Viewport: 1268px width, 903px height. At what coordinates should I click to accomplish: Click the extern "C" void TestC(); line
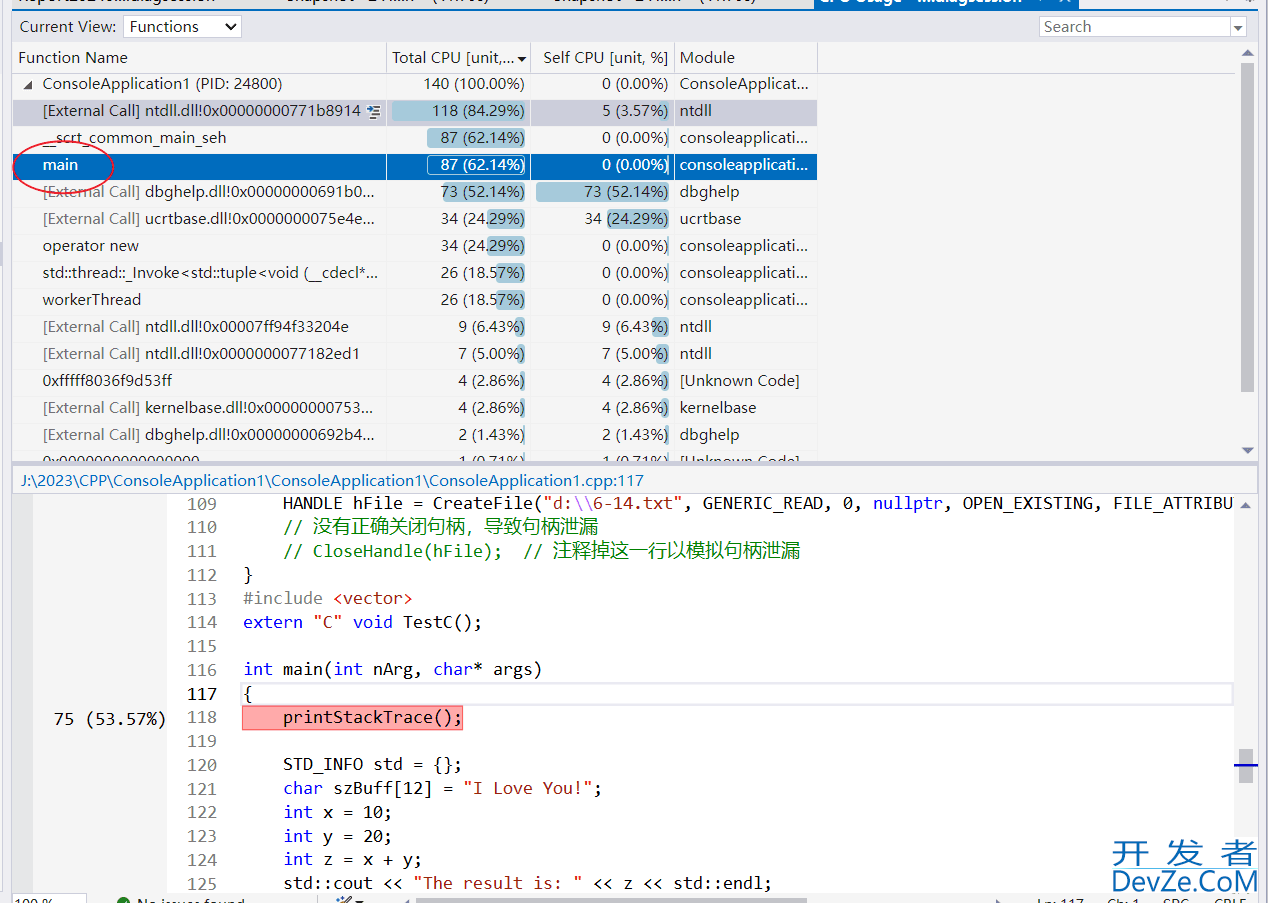tap(362, 622)
